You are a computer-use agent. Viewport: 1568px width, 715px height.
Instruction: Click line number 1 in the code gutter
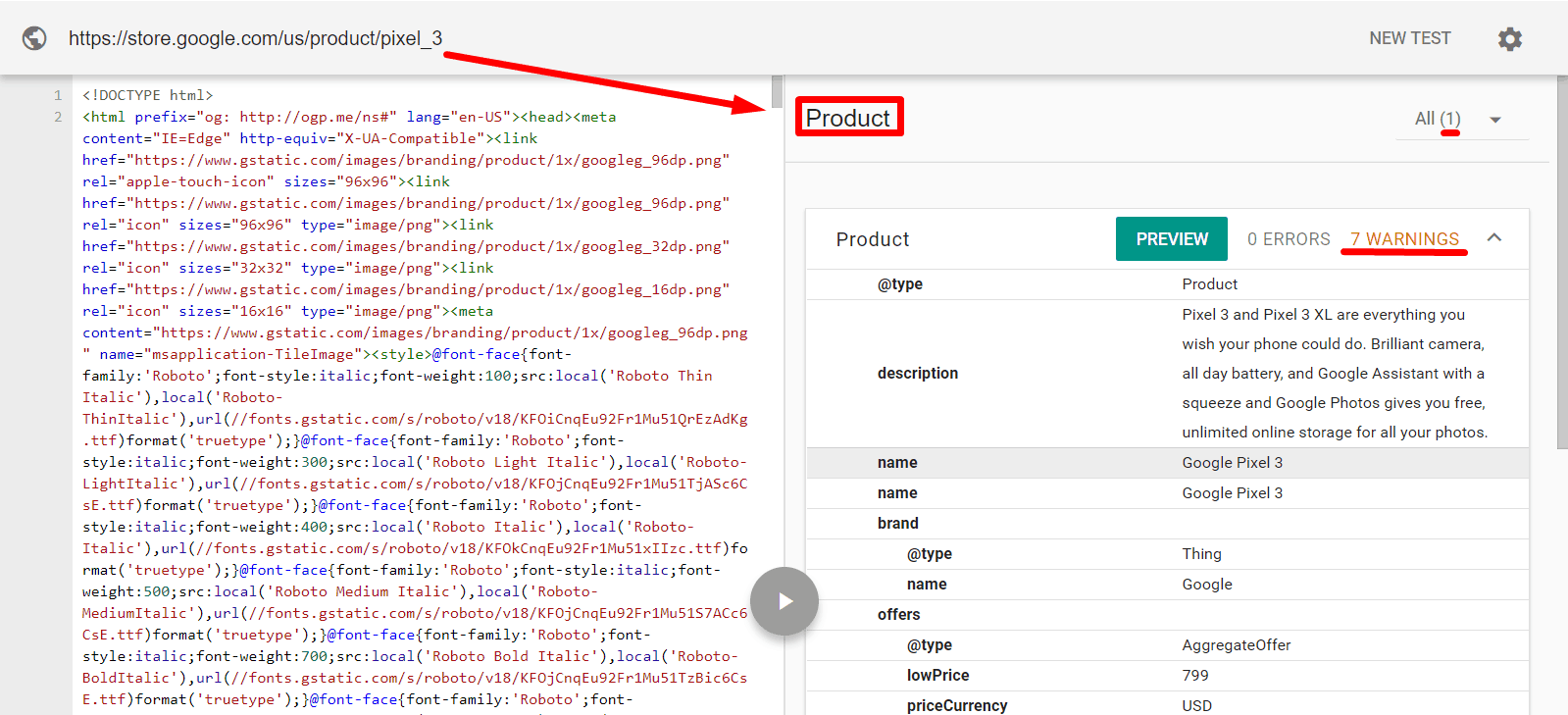[x=58, y=95]
